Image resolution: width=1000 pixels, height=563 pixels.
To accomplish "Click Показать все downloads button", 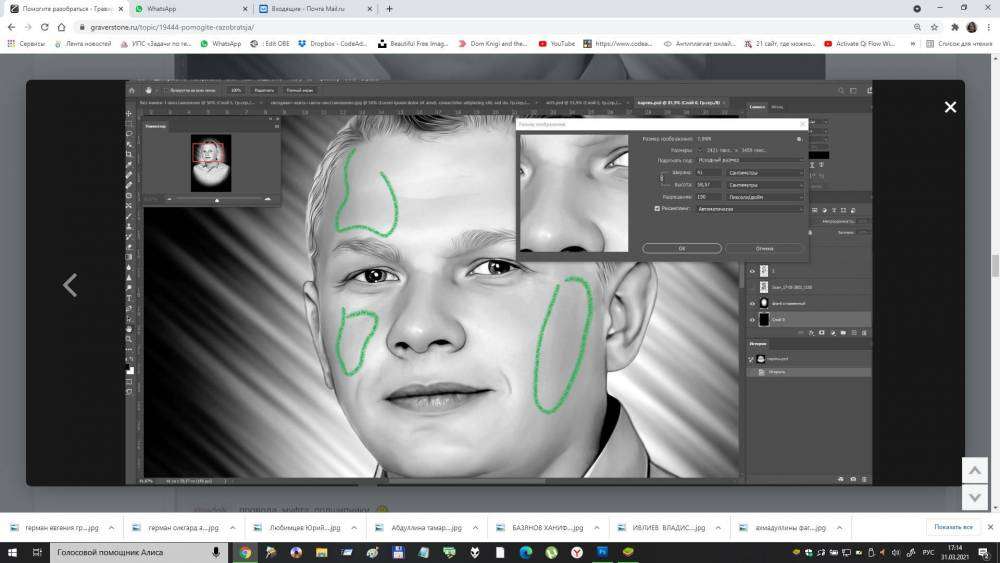I will click(953, 527).
